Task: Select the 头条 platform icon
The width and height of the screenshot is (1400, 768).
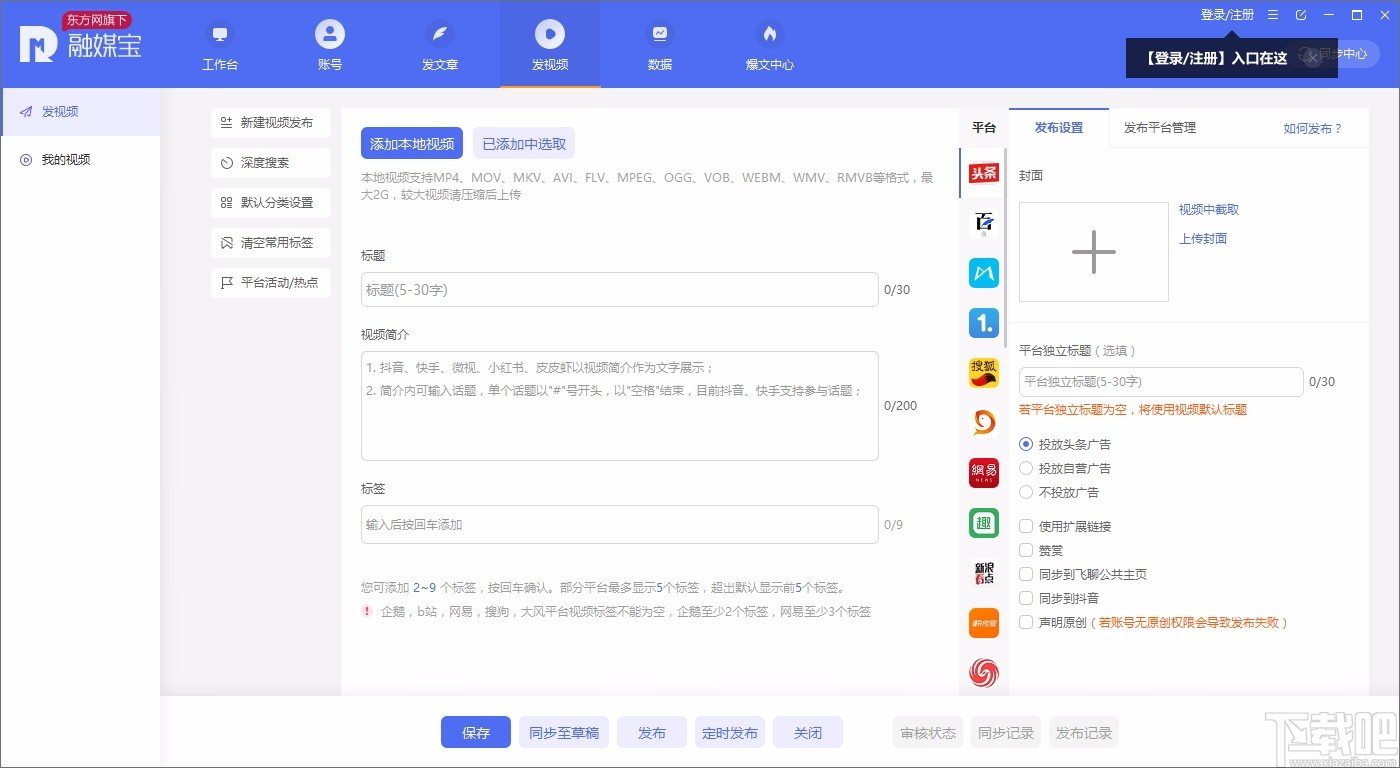Action: (x=983, y=173)
